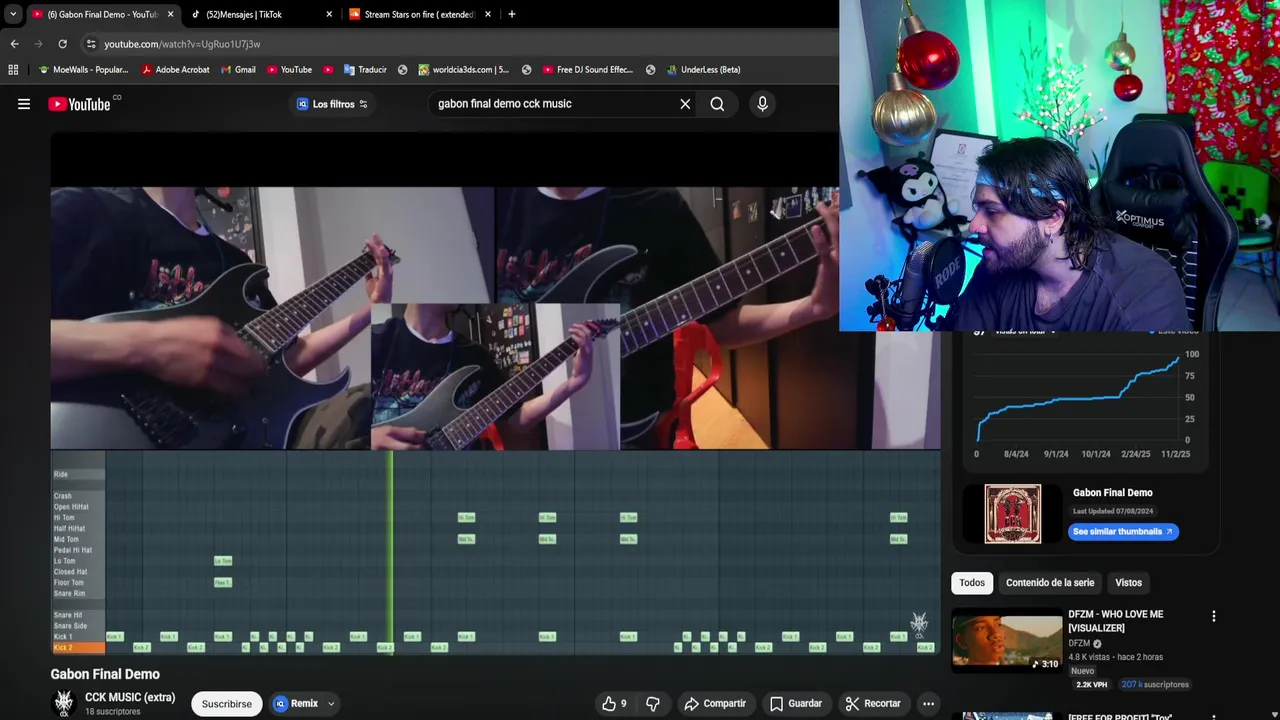The width and height of the screenshot is (1280, 720).
Task: Close the Stream Stars on fire tab
Action: (488, 14)
